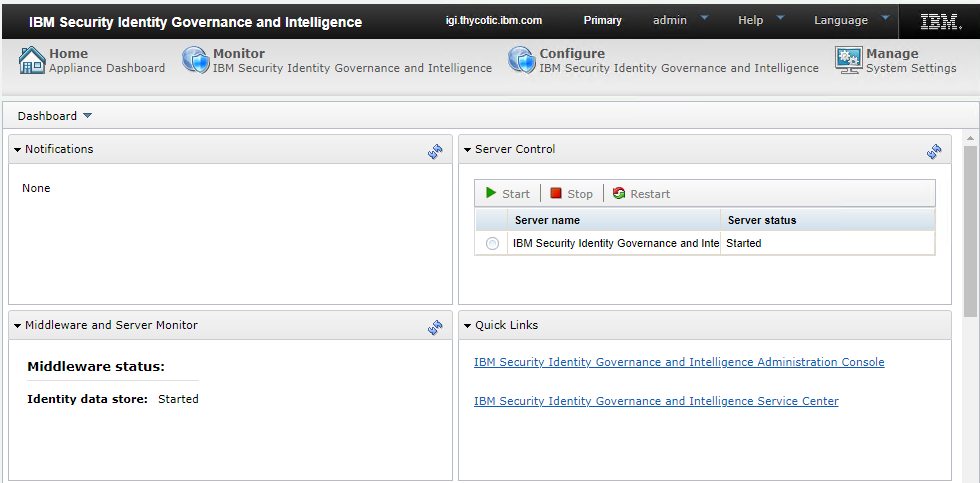Click the None text in Notifications
Screen dimensions: 980x483
[x=36, y=188]
